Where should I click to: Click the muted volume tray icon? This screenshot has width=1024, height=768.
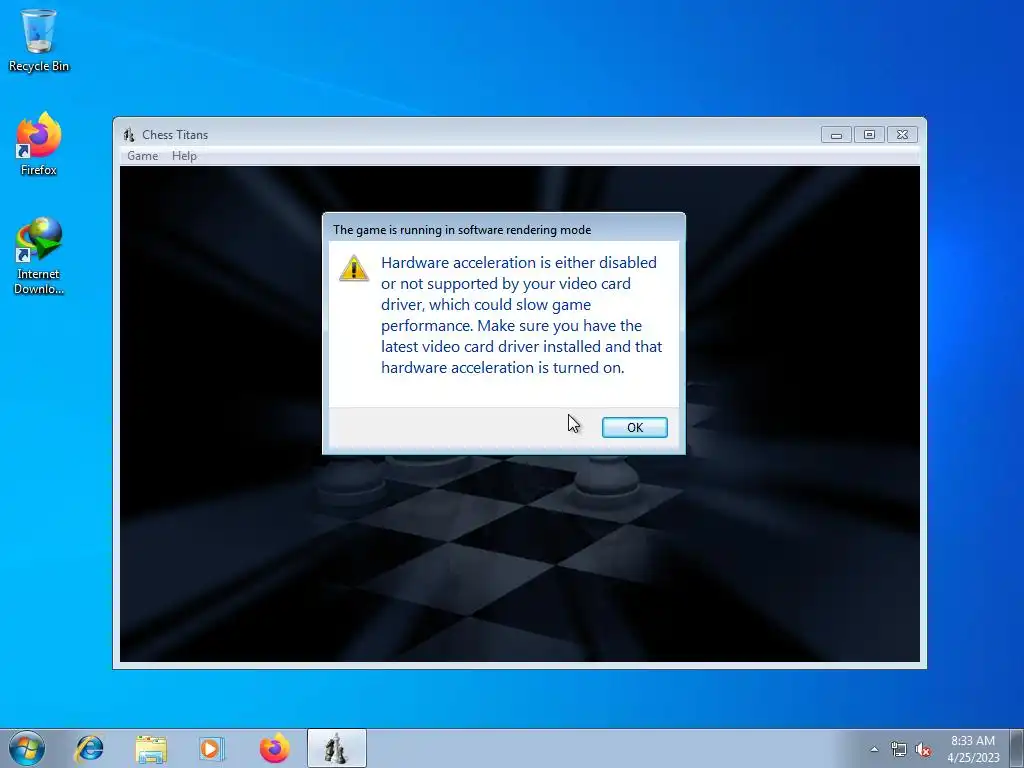pos(923,750)
